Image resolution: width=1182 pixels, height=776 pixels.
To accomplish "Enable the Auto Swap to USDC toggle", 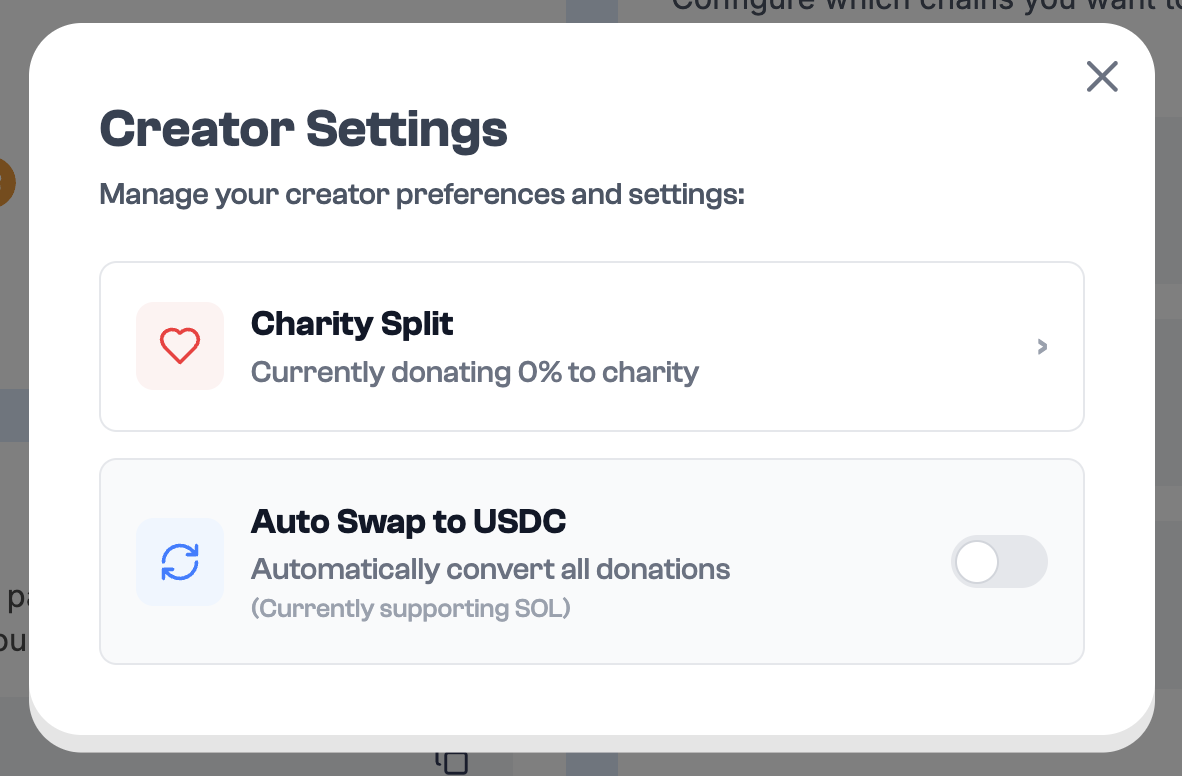I will (x=998, y=562).
